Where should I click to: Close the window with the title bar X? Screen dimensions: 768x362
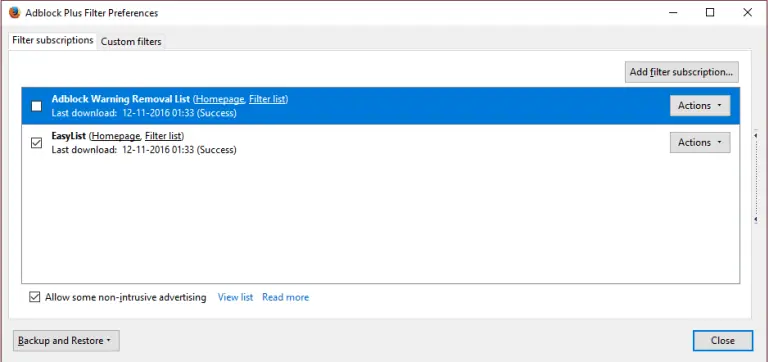pyautogui.click(x=747, y=13)
